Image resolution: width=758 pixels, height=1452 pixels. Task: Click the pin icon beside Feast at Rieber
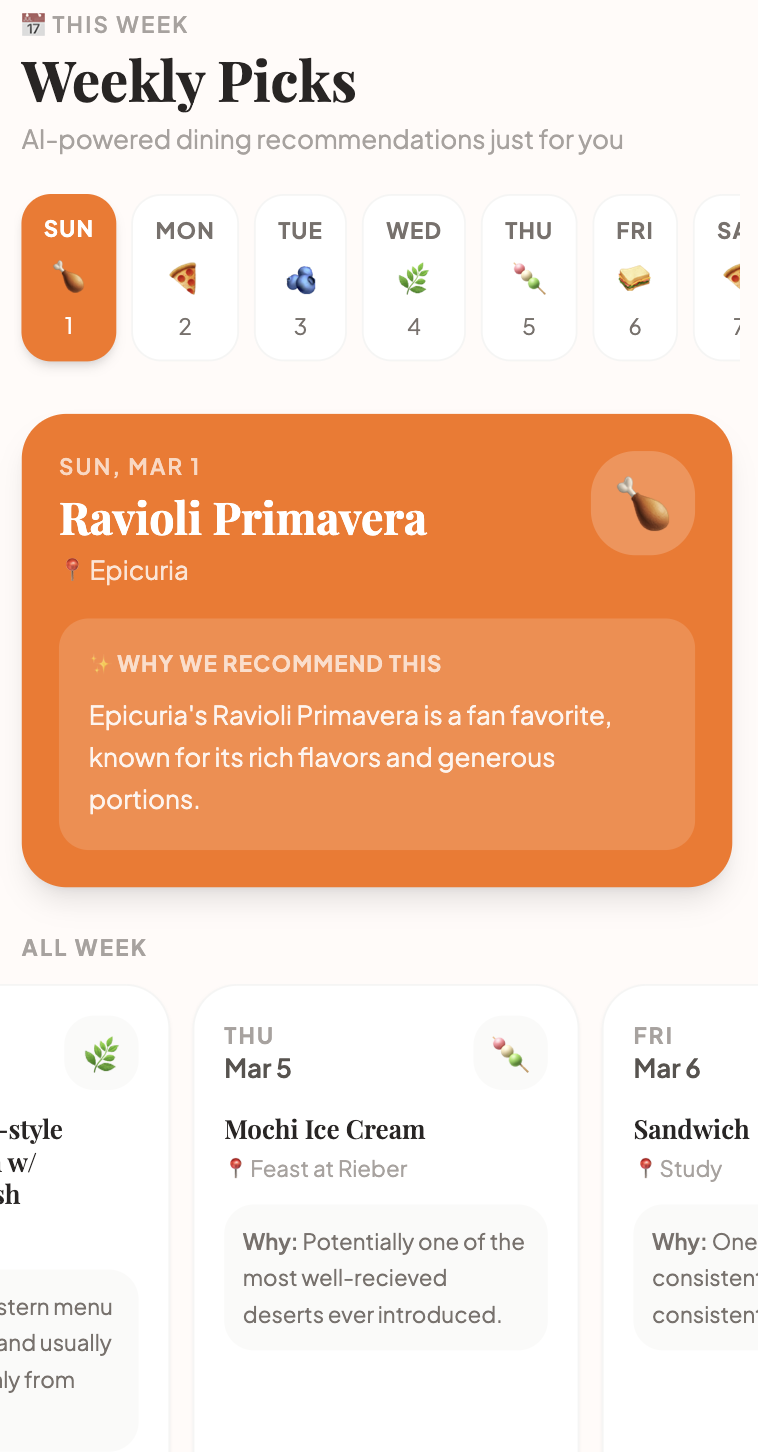click(236, 1168)
